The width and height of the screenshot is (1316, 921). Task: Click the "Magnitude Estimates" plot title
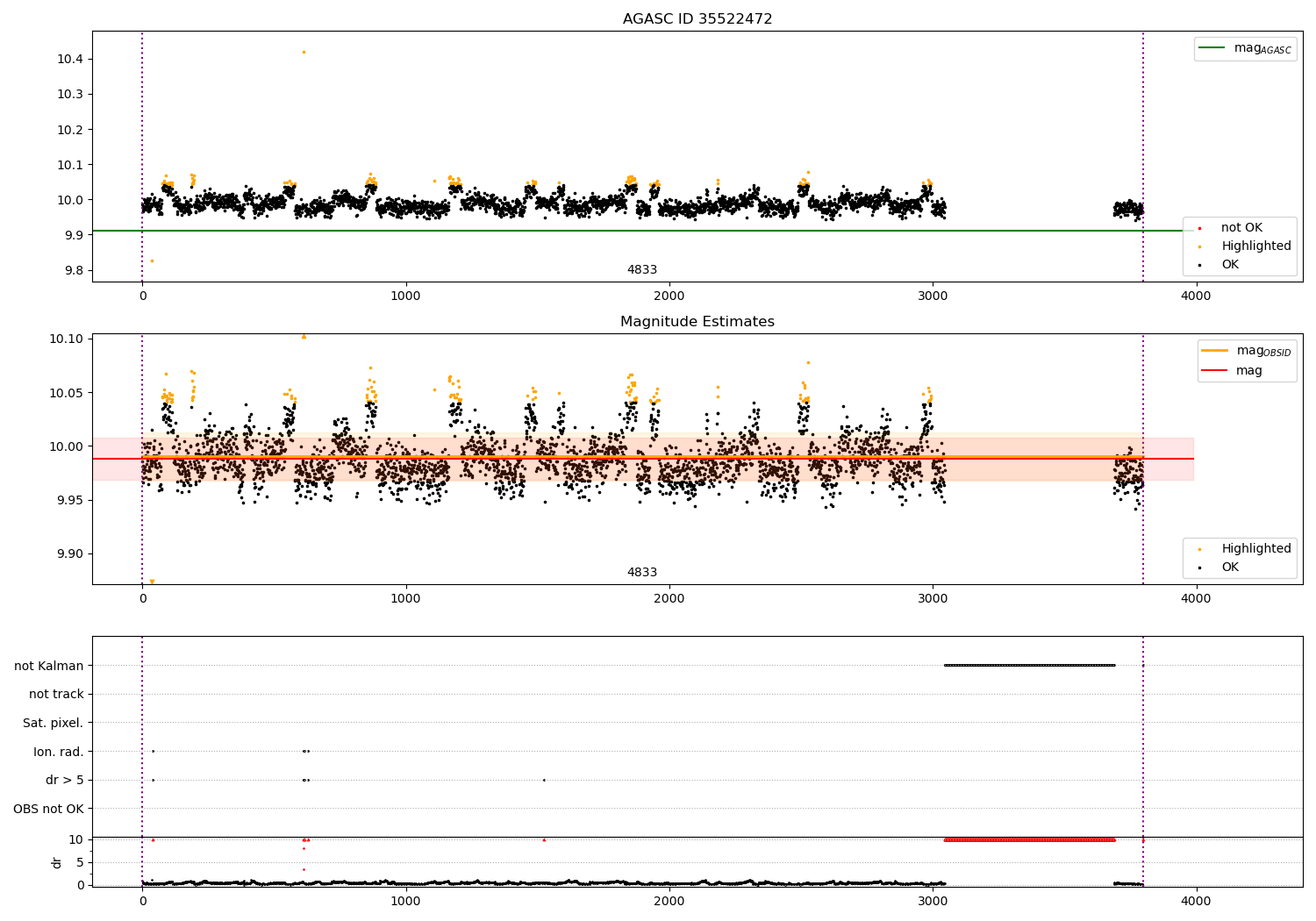pos(697,322)
